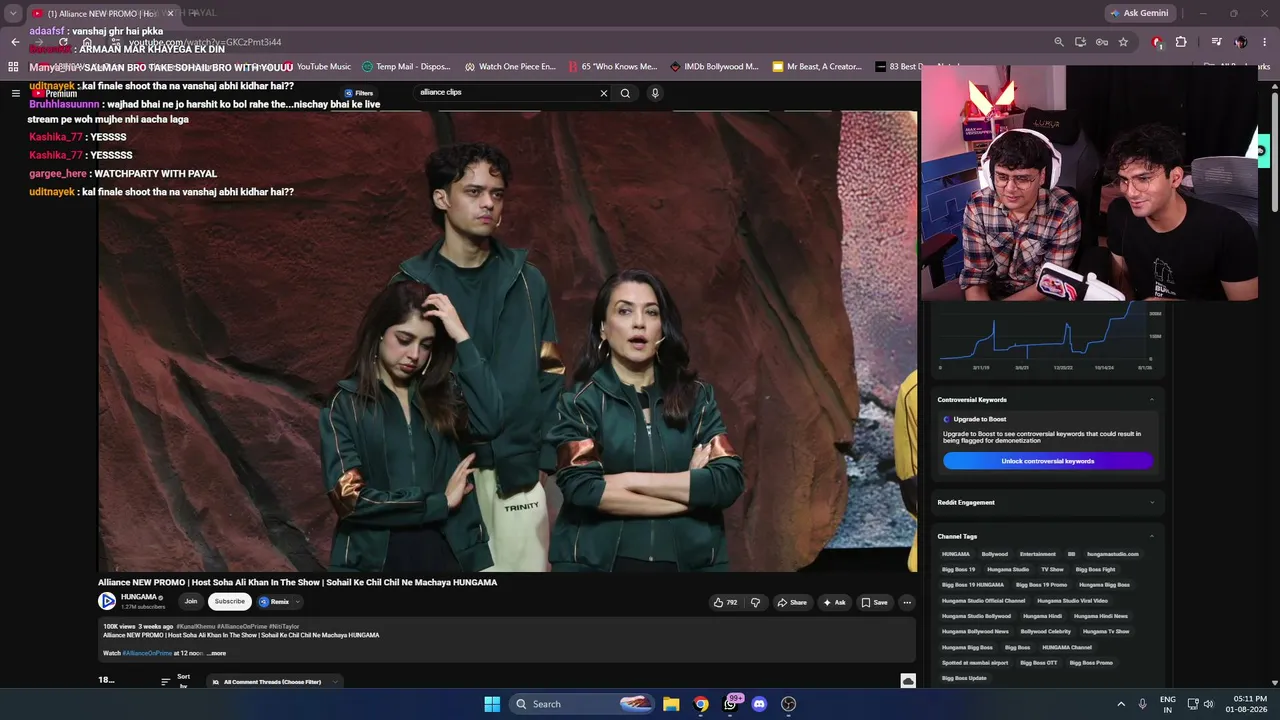This screenshot has width=1280, height=720.
Task: Open the Chrome profile avatar
Action: (x=1241, y=42)
